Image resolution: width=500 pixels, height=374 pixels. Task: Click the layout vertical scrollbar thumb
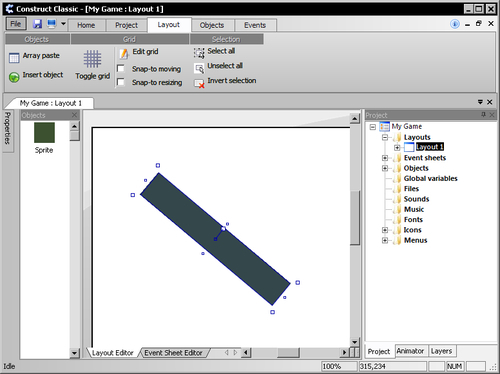[x=355, y=218]
